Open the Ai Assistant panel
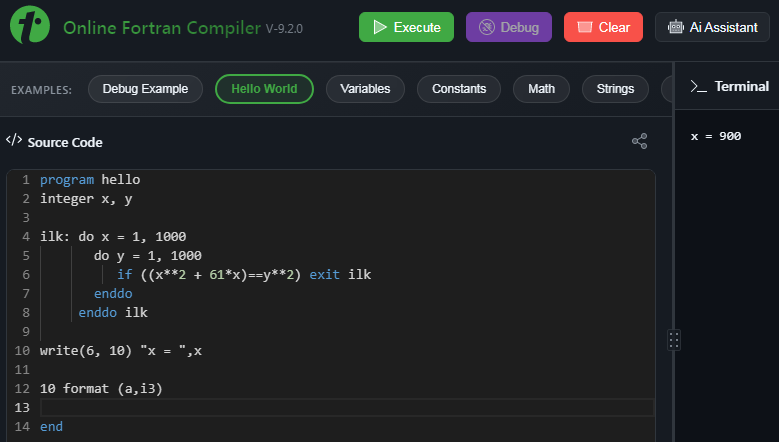This screenshot has width=779, height=442. point(712,27)
